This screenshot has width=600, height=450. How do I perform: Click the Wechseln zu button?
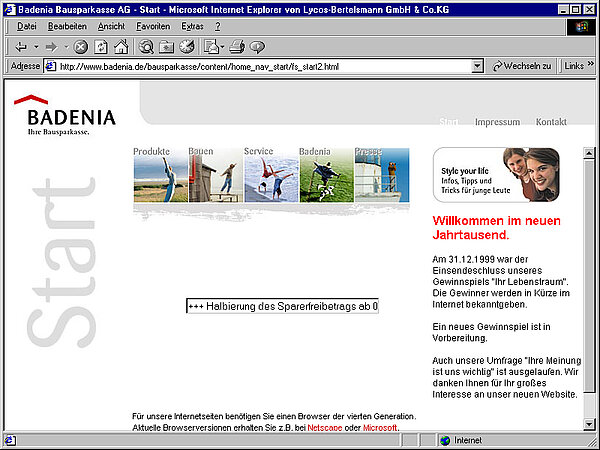point(522,66)
